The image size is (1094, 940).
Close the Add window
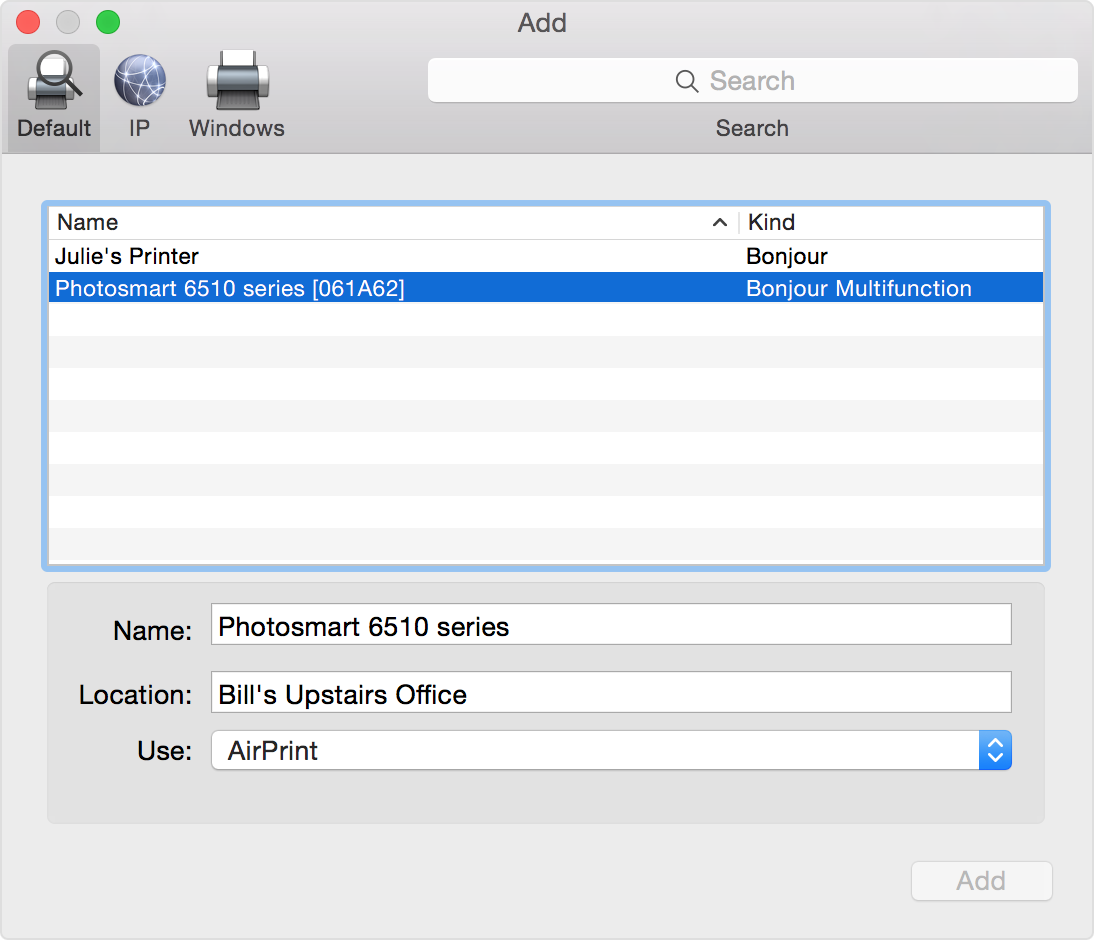pyautogui.click(x=28, y=22)
